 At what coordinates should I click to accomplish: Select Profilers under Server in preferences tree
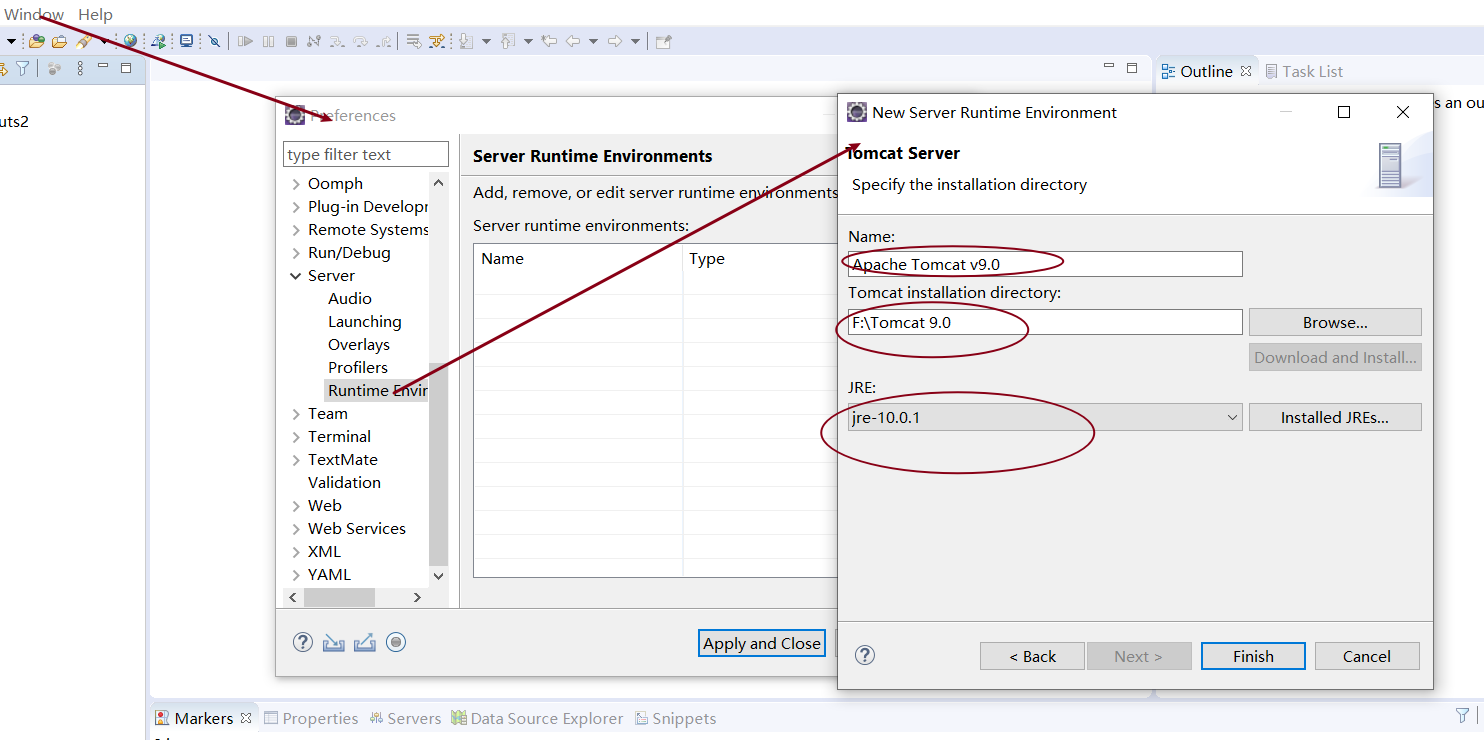click(357, 368)
